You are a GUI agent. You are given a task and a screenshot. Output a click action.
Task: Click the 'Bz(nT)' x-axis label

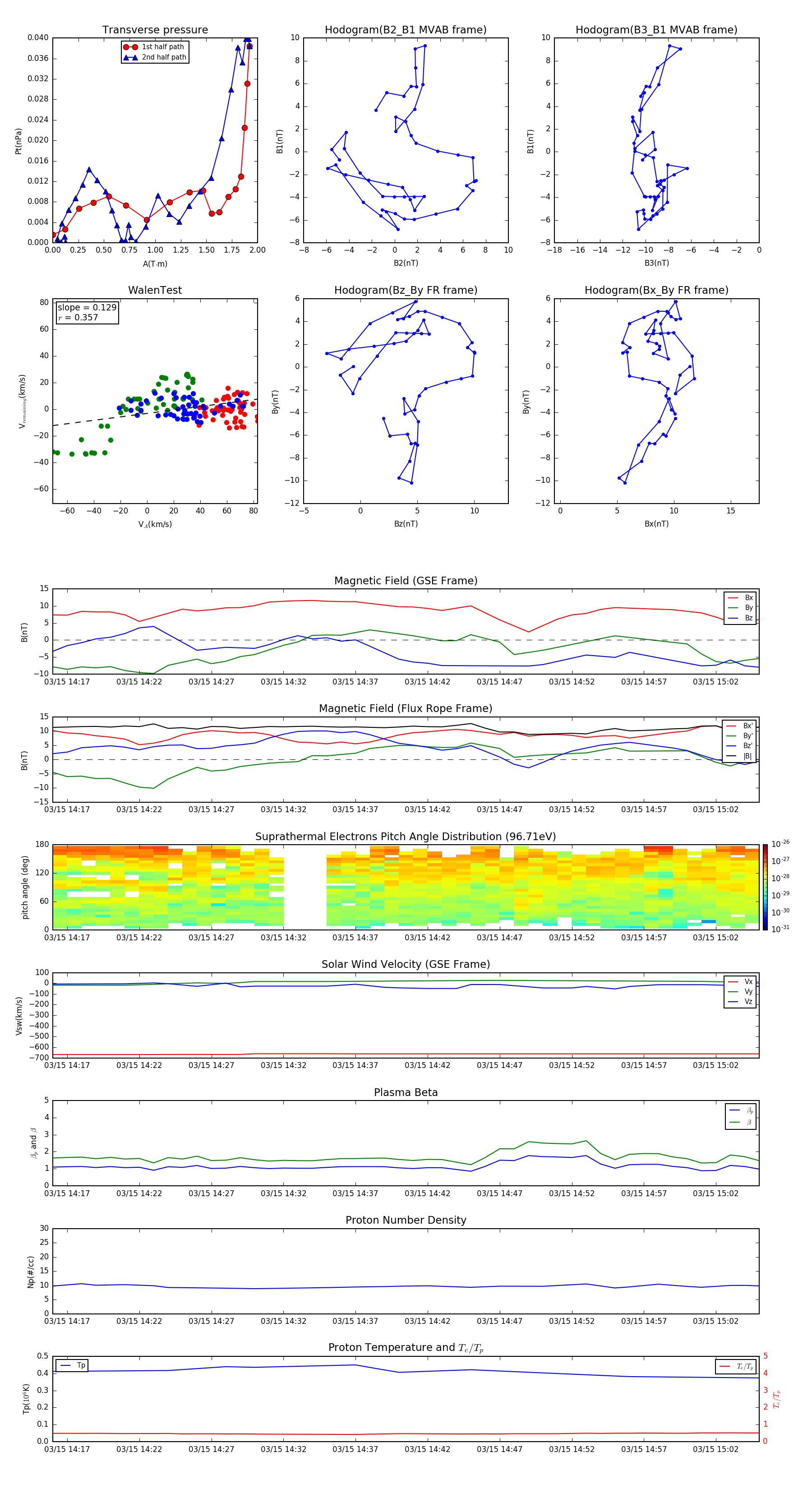coord(406,524)
